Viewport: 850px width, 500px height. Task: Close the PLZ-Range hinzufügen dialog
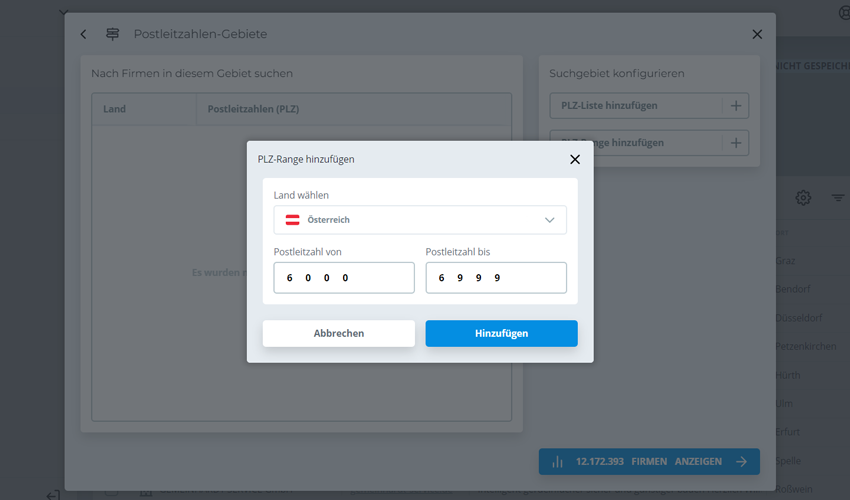coord(574,159)
